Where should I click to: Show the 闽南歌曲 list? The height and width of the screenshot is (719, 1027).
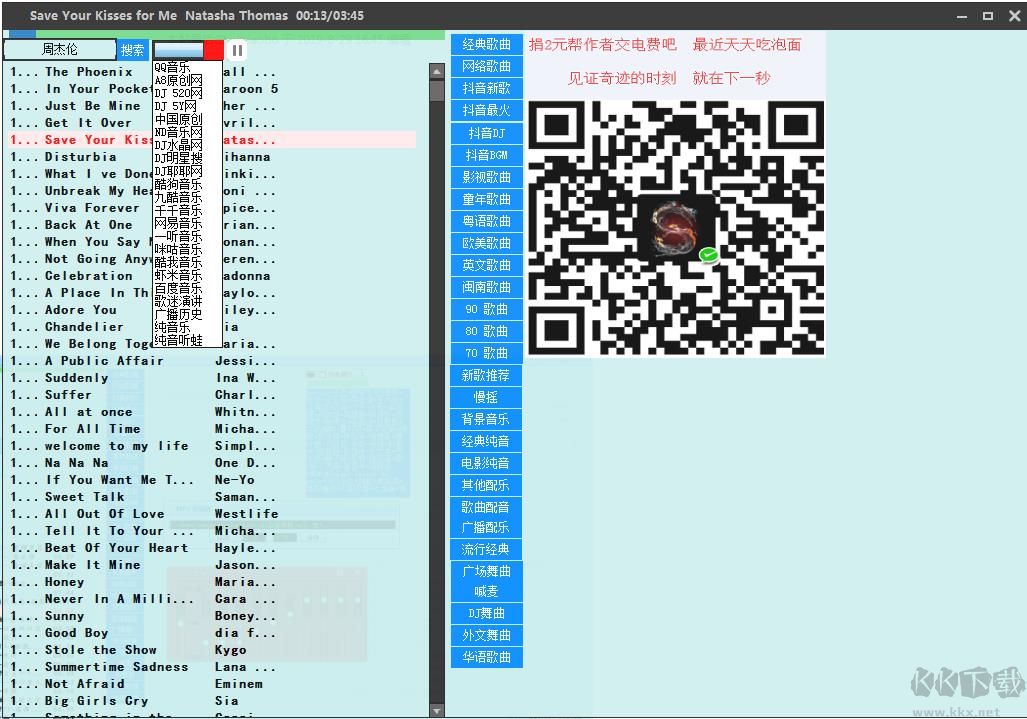tap(486, 287)
